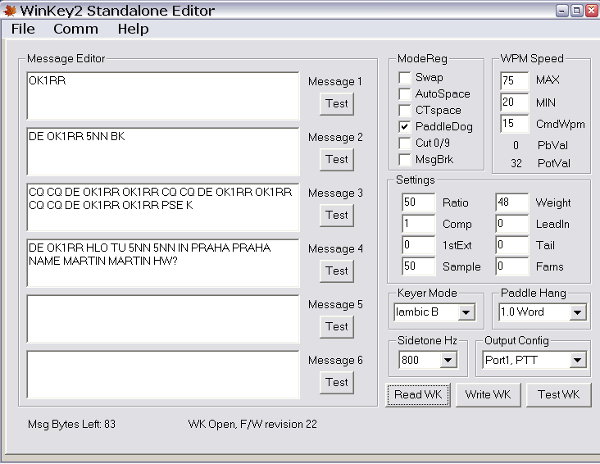
Task: Test Message 6
Action: (337, 383)
